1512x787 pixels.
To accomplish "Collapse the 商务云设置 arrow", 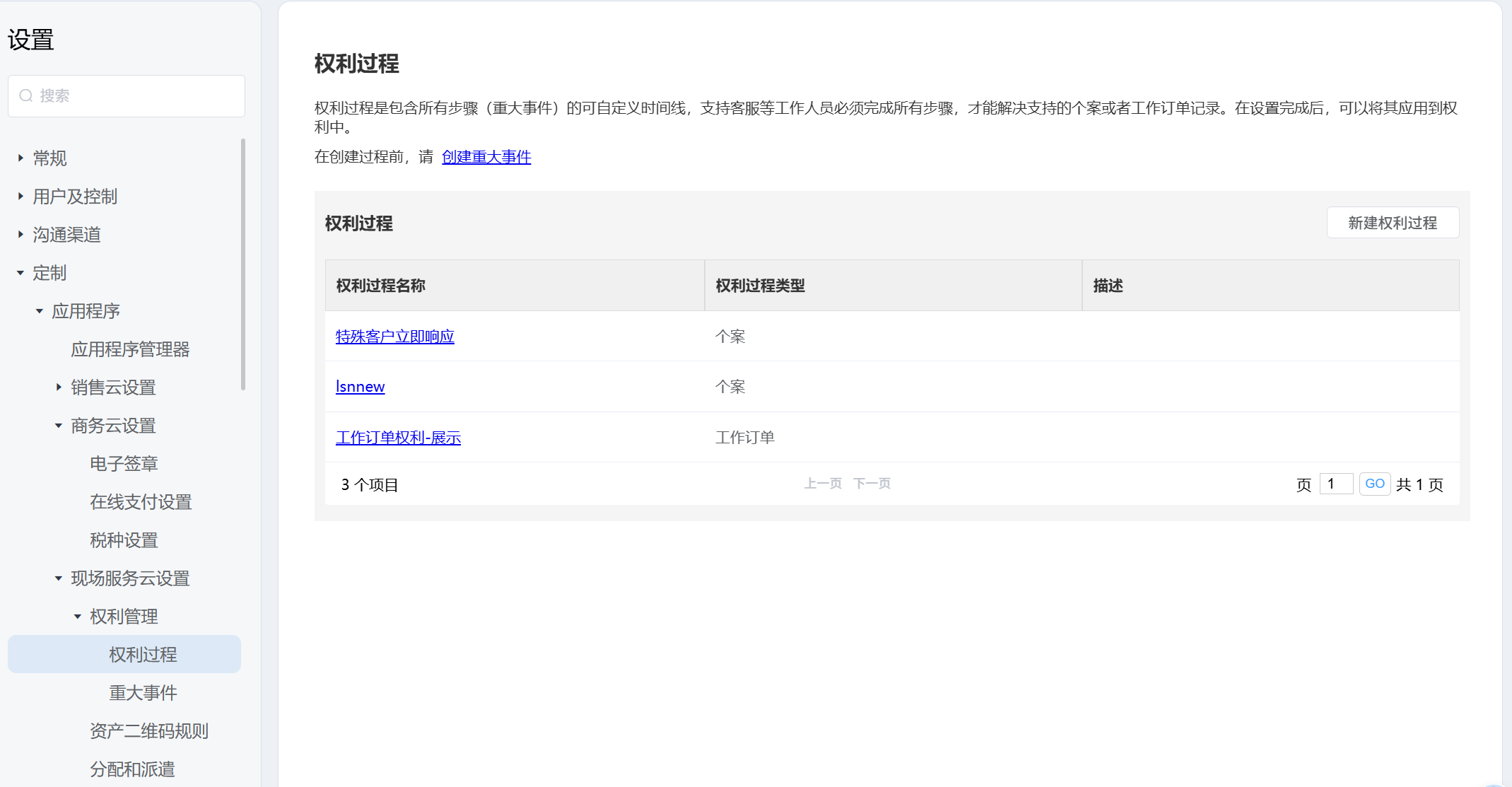I will point(59,425).
